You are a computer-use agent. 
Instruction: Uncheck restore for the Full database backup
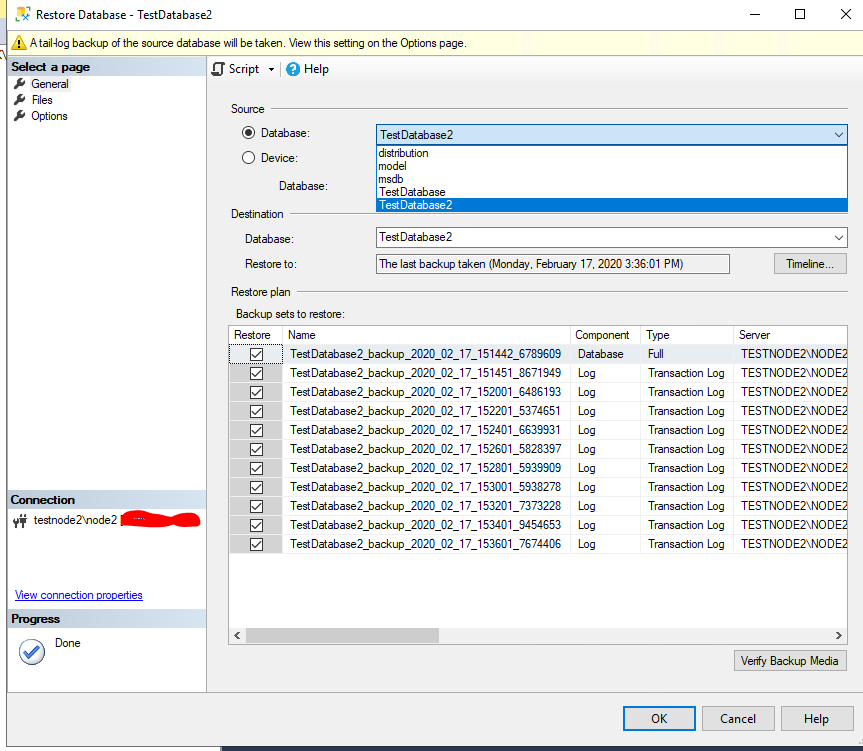click(x=257, y=354)
